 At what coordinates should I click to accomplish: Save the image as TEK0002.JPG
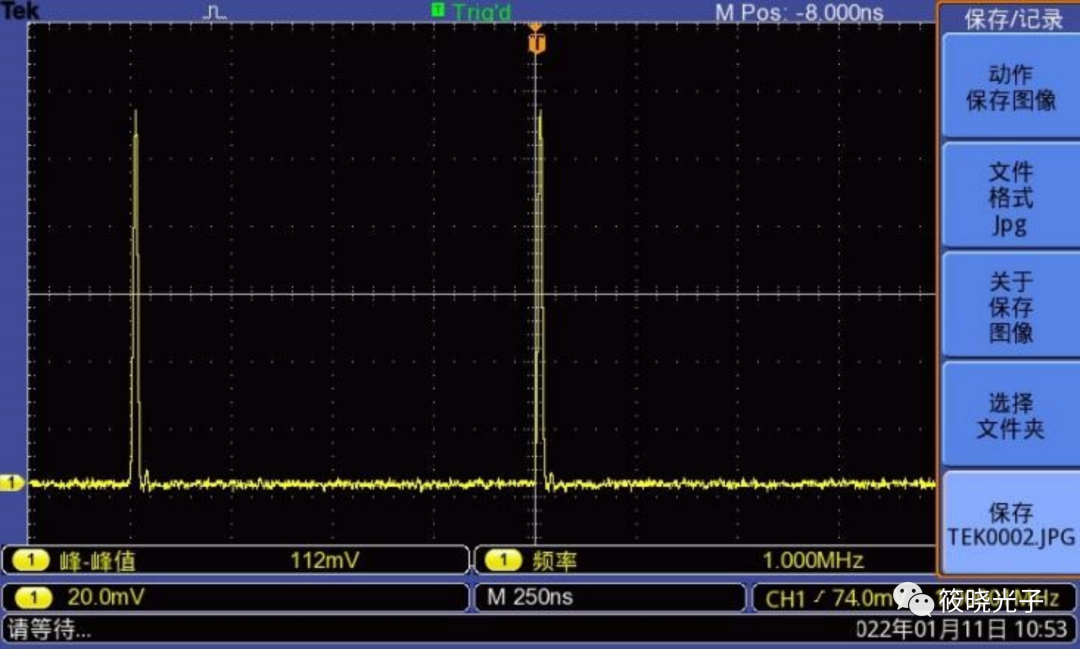click(x=1010, y=524)
